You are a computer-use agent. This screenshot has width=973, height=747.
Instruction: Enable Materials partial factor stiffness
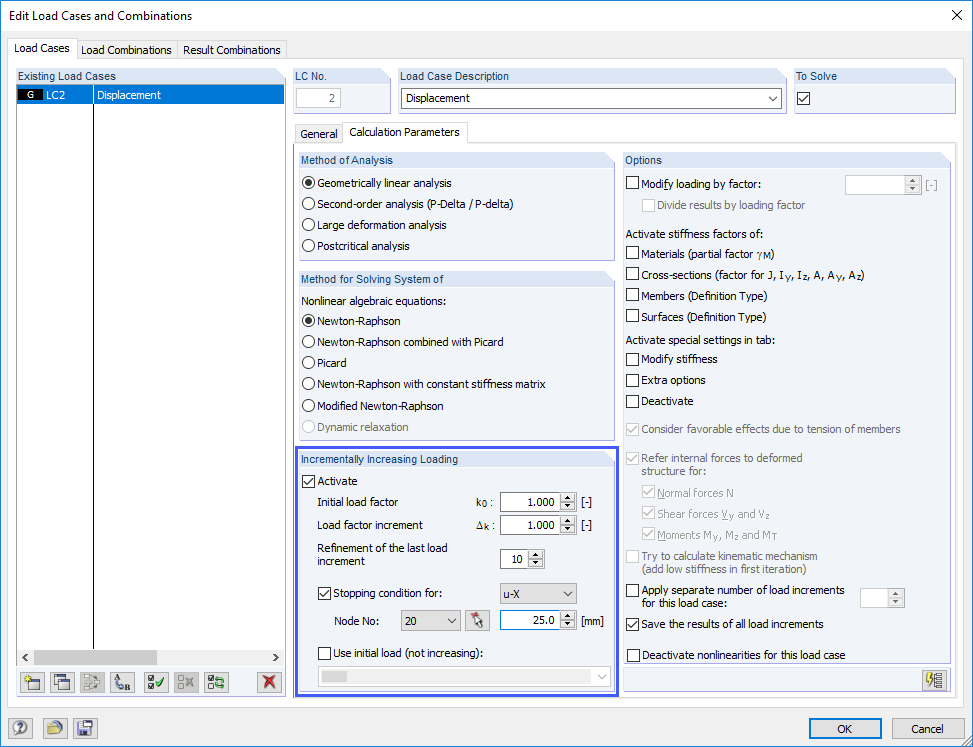632,253
